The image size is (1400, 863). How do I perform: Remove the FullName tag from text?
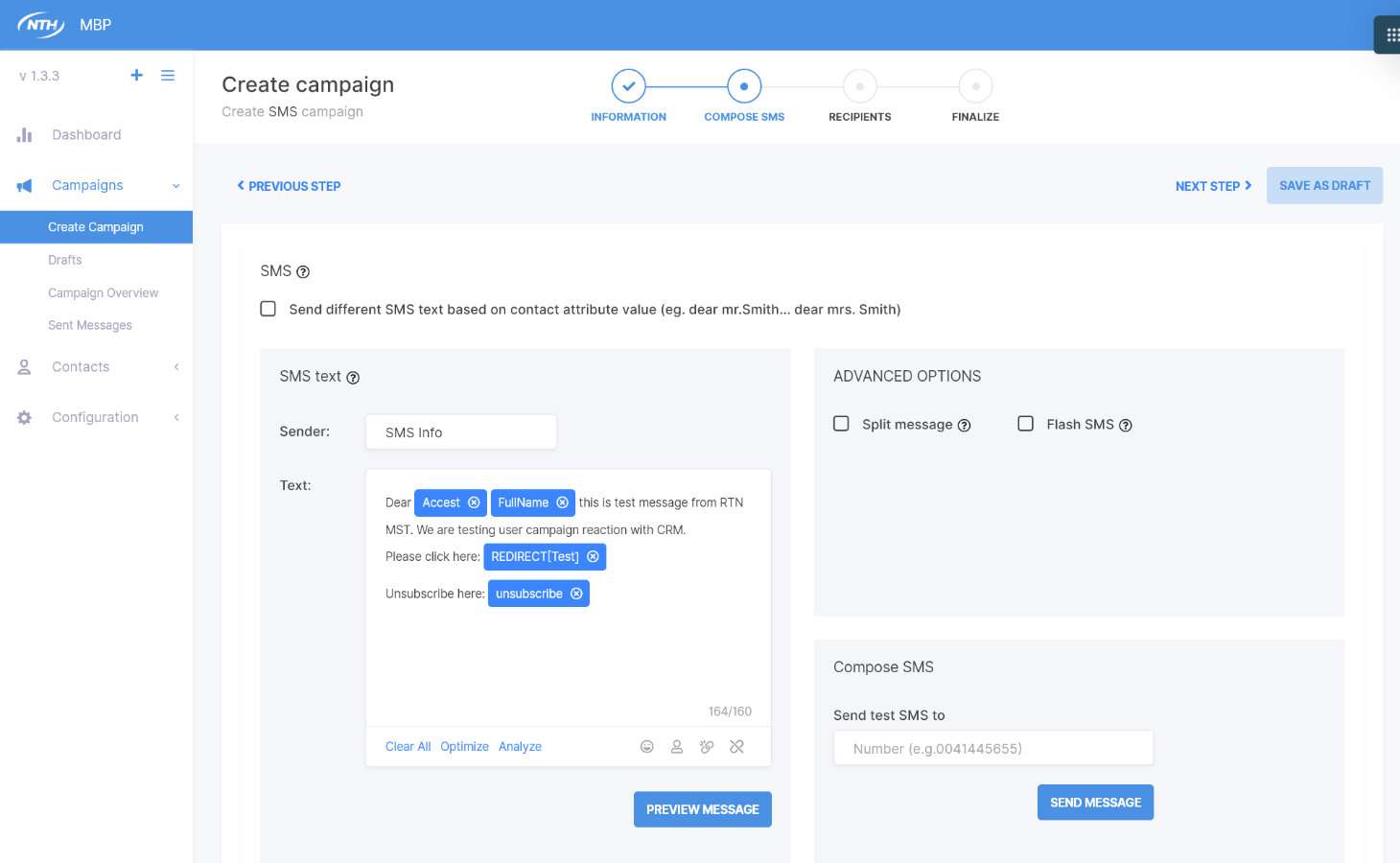click(563, 502)
